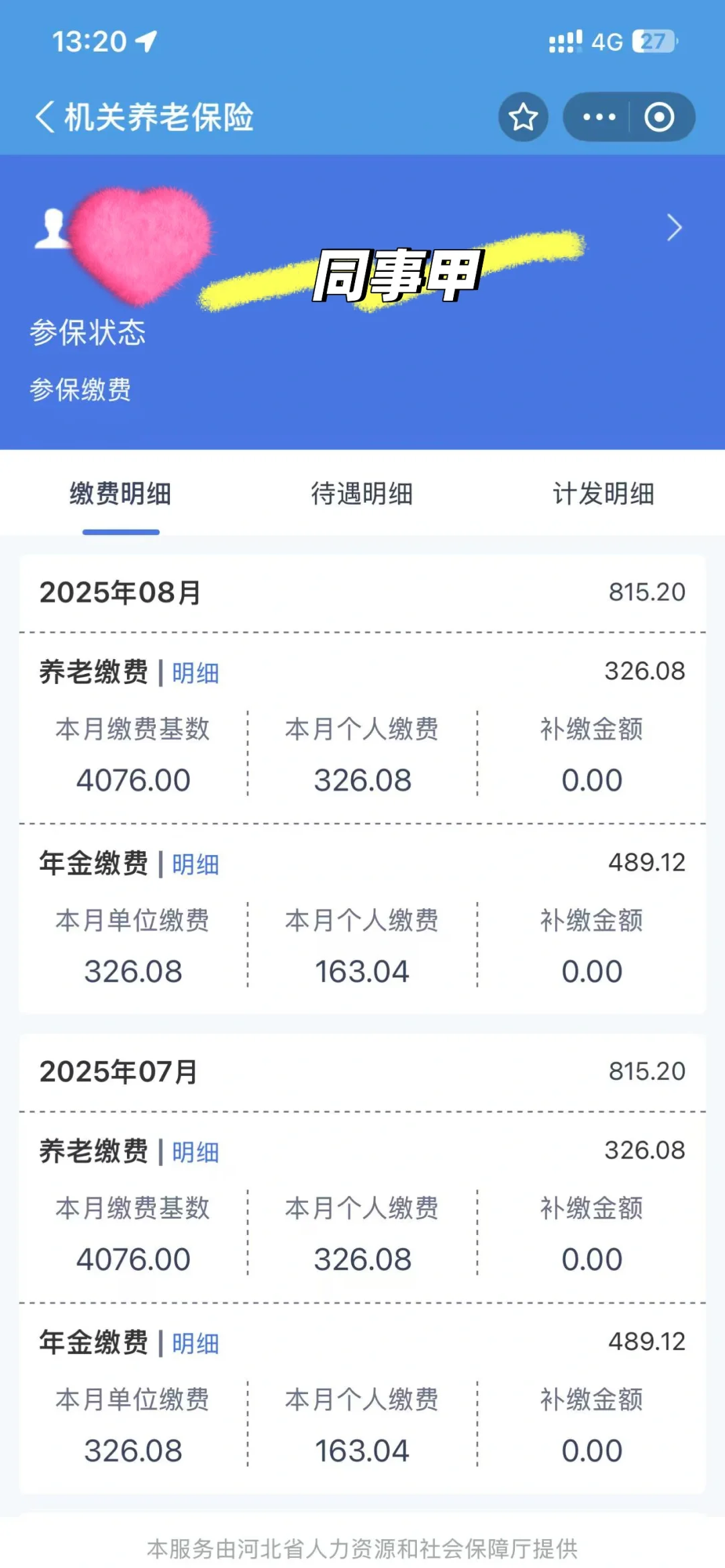Image resolution: width=725 pixels, height=1568 pixels.
Task: Open the three-dot more options menu
Action: 599,117
